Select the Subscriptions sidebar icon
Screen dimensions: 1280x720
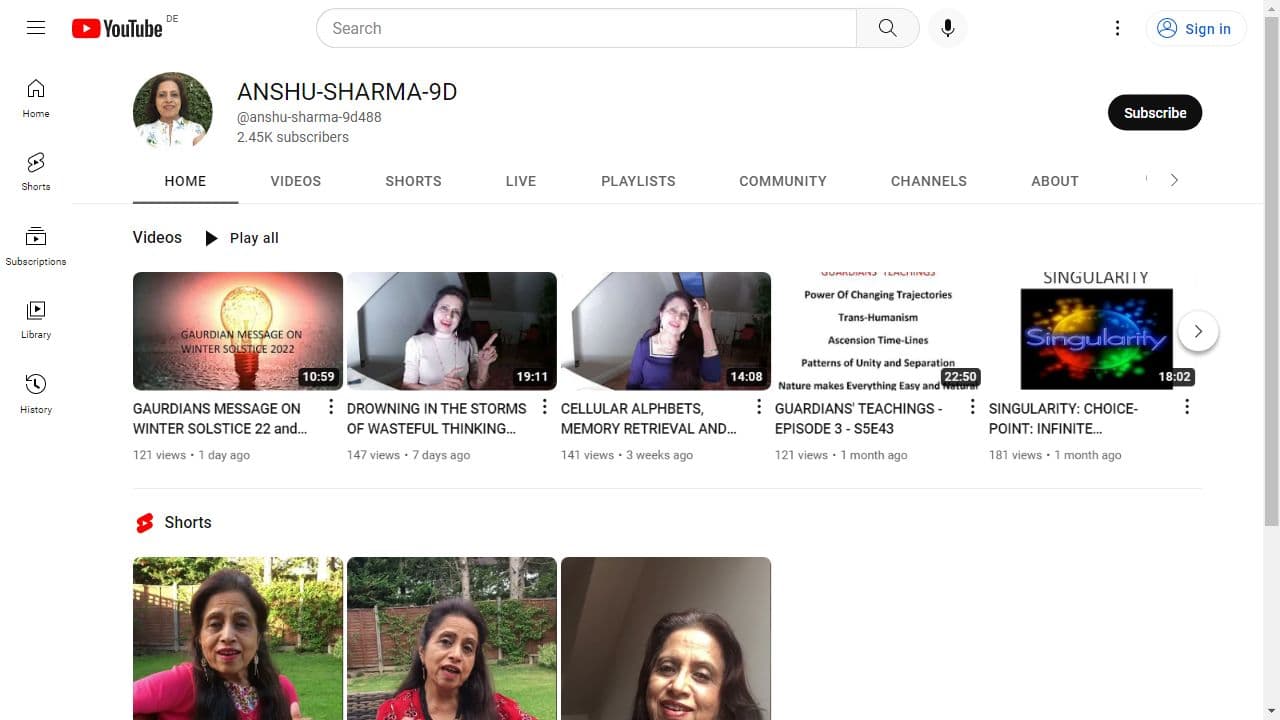(35, 243)
